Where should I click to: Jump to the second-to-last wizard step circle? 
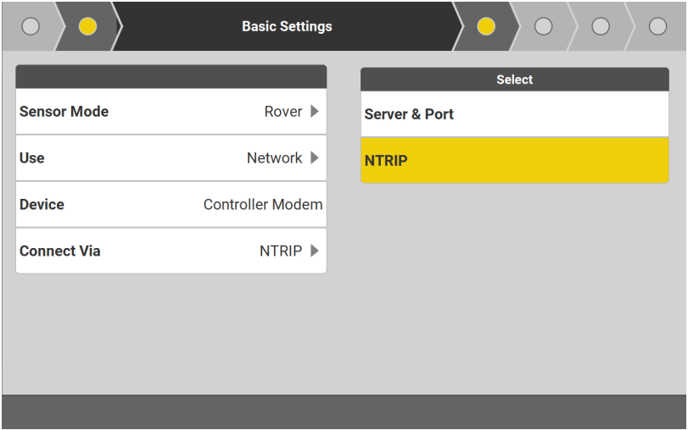(x=600, y=27)
